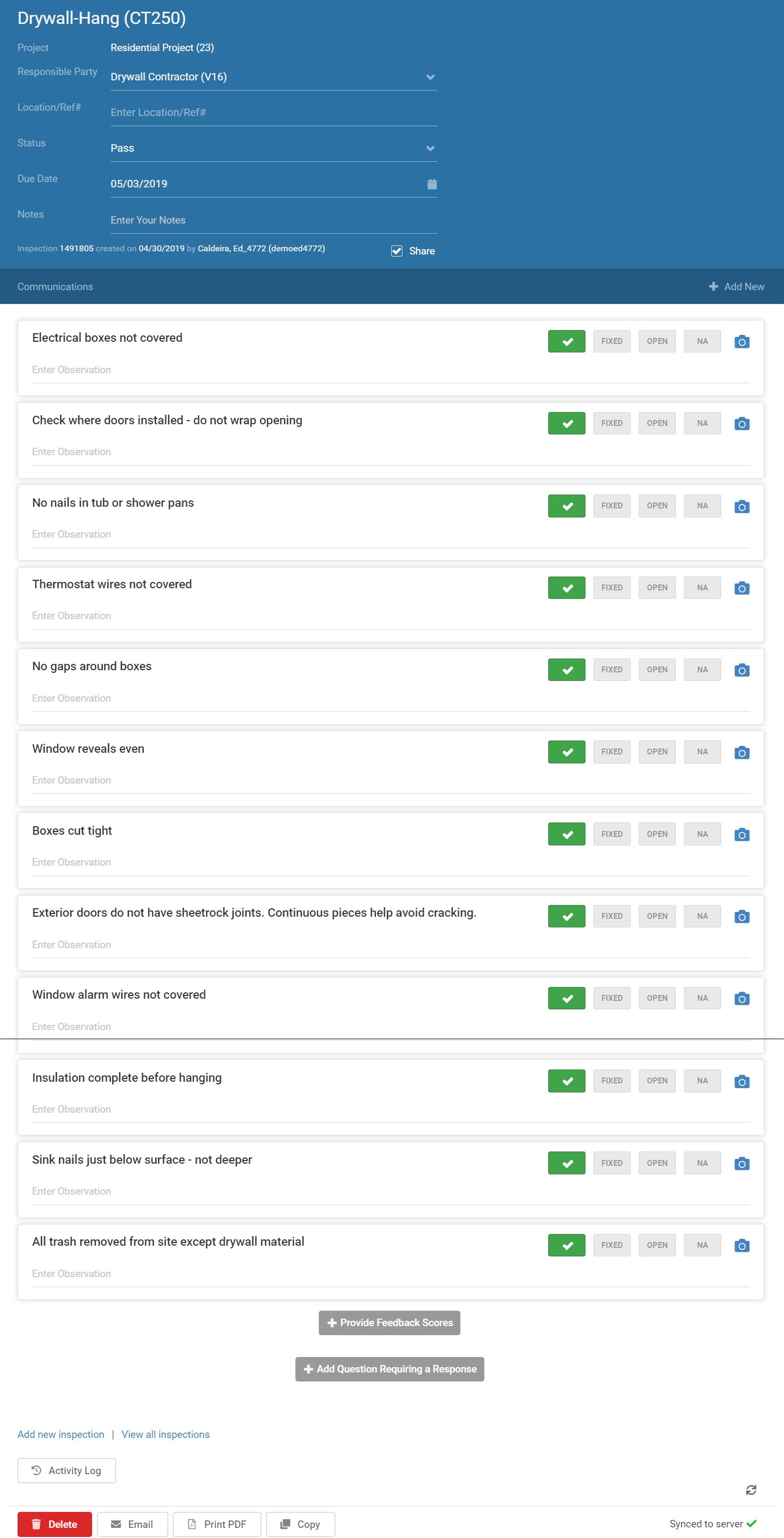
Task: Follow the View all inspections link
Action: pyautogui.click(x=166, y=1434)
